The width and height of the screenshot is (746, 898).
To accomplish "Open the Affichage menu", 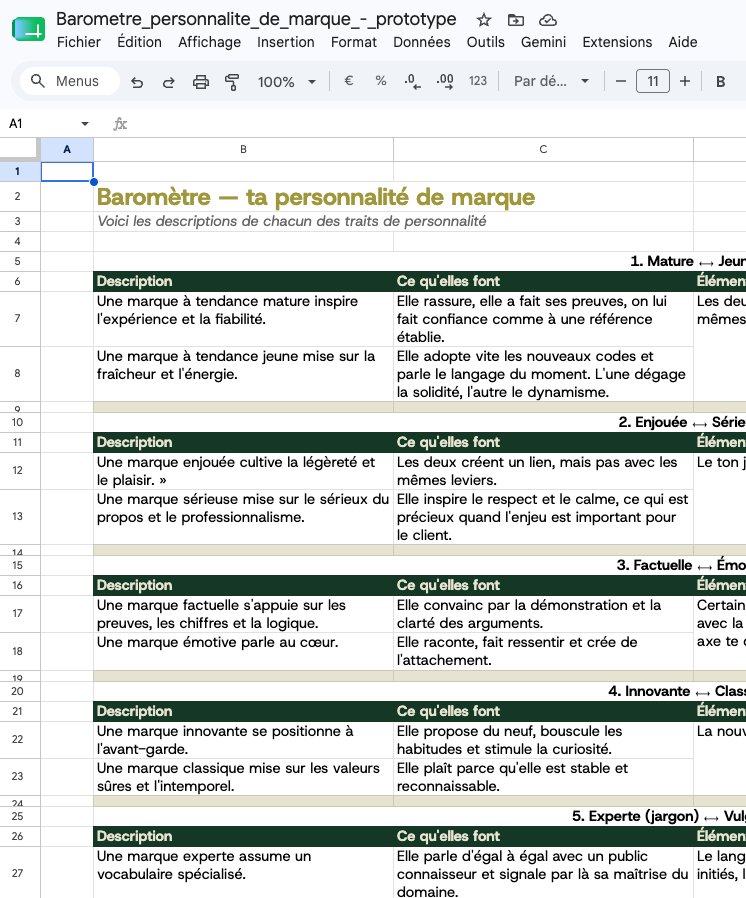I will 210,42.
